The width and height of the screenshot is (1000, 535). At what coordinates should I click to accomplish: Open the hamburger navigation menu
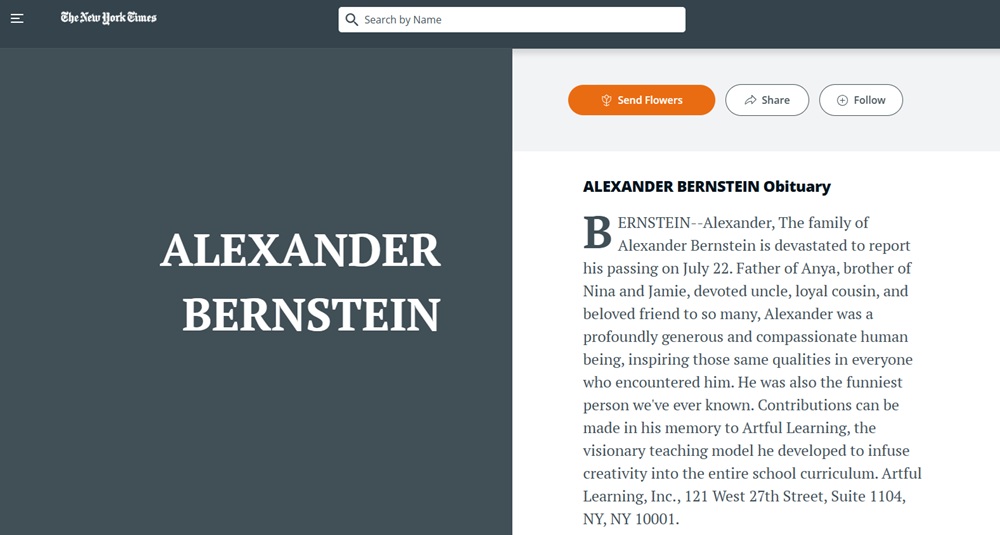(x=17, y=19)
